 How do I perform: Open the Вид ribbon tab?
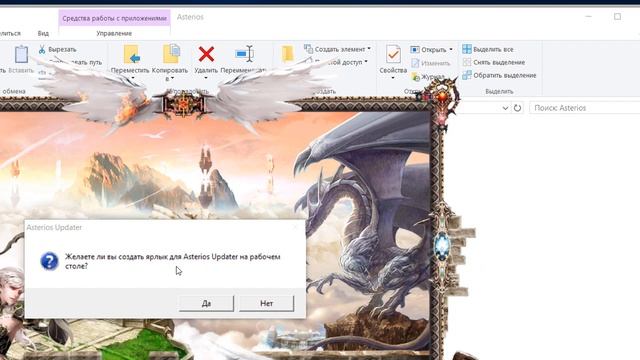click(43, 33)
